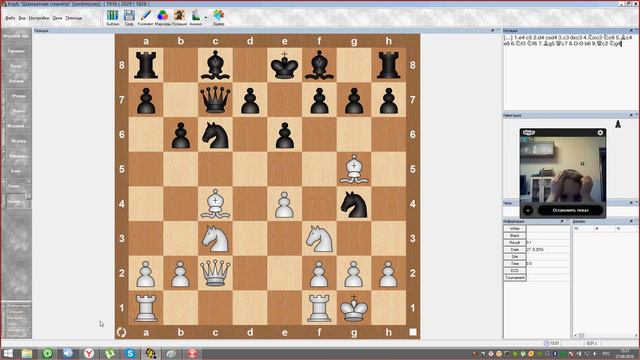Start the Анализ analysis tool
The width and height of the screenshot is (640, 360).
[x=196, y=18]
